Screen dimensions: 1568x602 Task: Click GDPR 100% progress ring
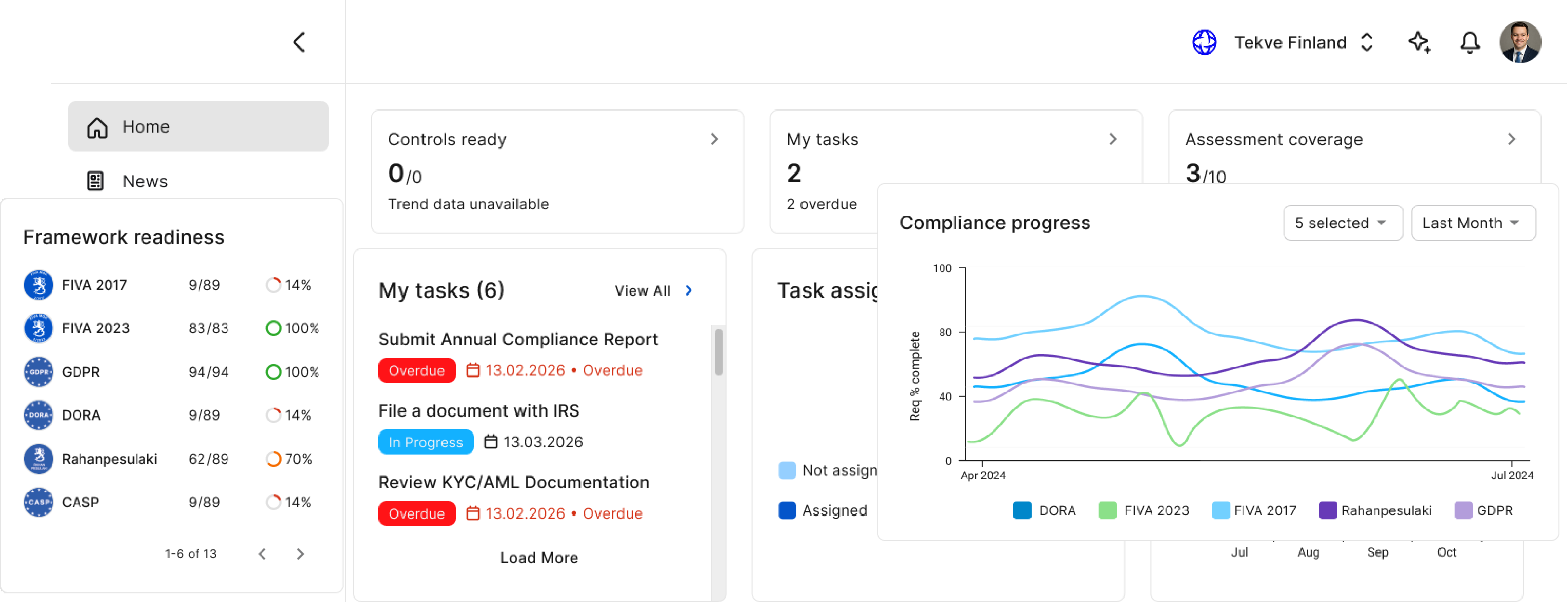tap(273, 371)
